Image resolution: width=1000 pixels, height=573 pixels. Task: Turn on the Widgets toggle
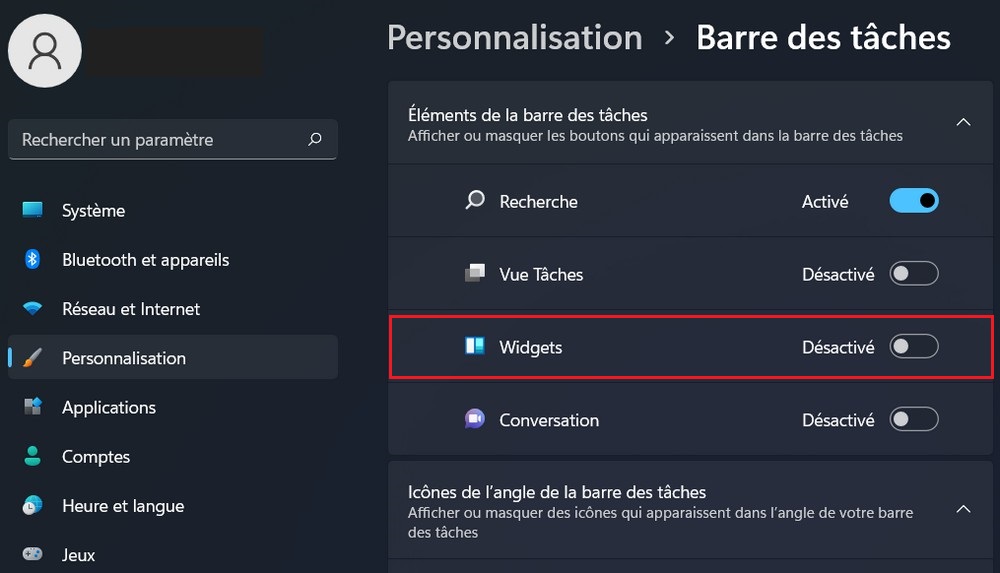click(914, 347)
